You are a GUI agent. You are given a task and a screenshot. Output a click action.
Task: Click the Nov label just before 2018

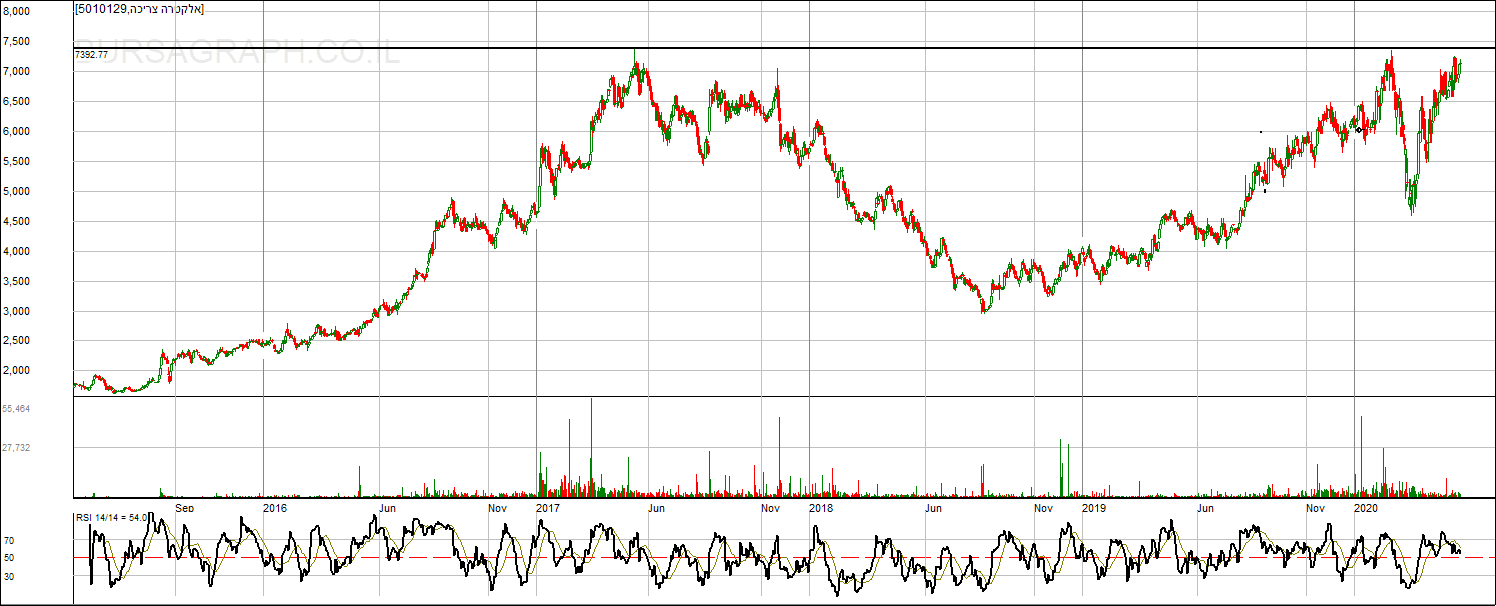[770, 507]
